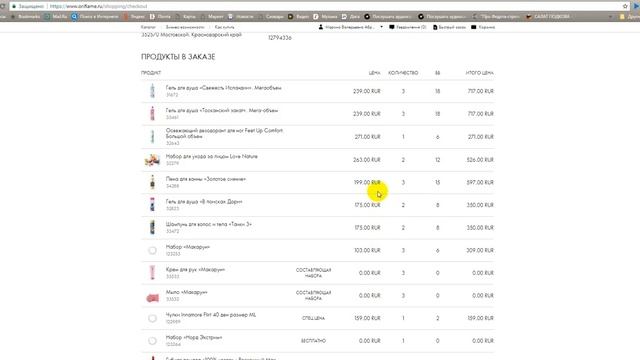The height and width of the screenshot is (360, 640).
Task: Open Пена для ванны Золотое сияние link
Action: pyautogui.click(x=206, y=179)
